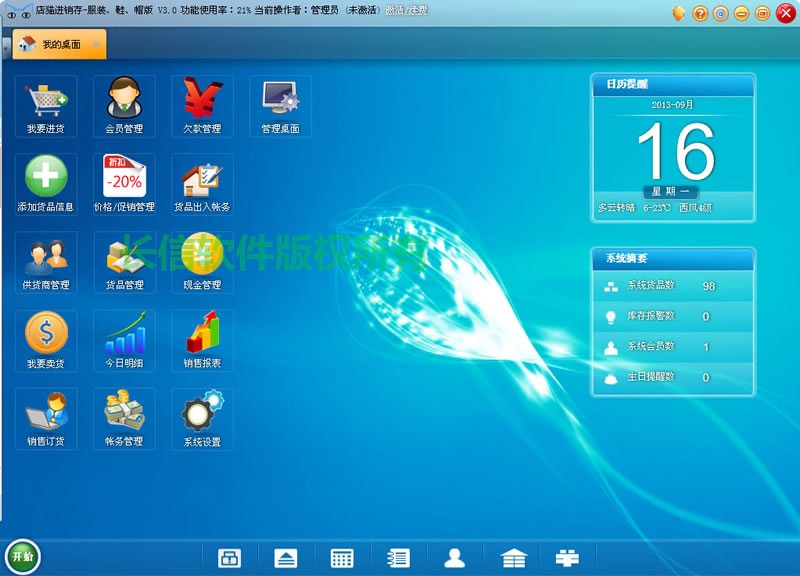Click the eject-style icon in bottom bar
Screen dimensions: 800x576
click(x=286, y=558)
